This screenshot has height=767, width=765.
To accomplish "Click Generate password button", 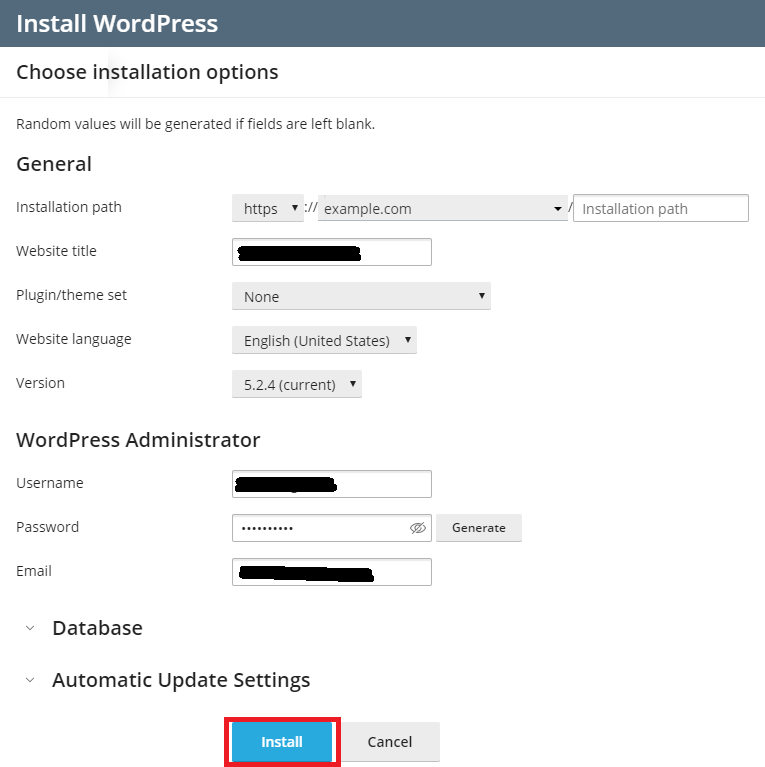I will pyautogui.click(x=479, y=528).
